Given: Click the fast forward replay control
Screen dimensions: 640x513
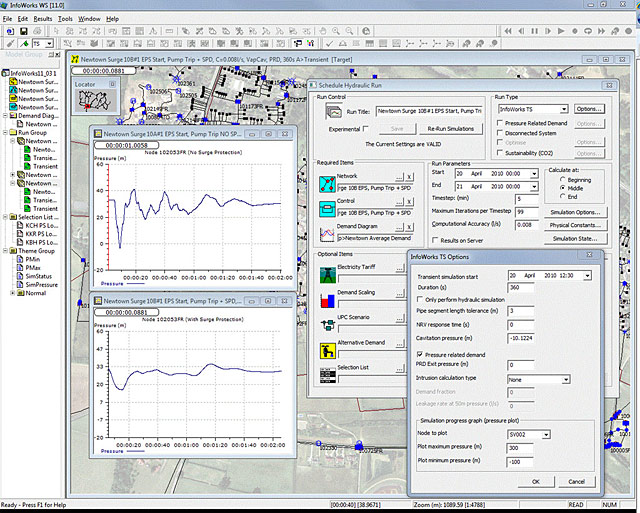Looking at the screenshot, I should (x=601, y=31).
